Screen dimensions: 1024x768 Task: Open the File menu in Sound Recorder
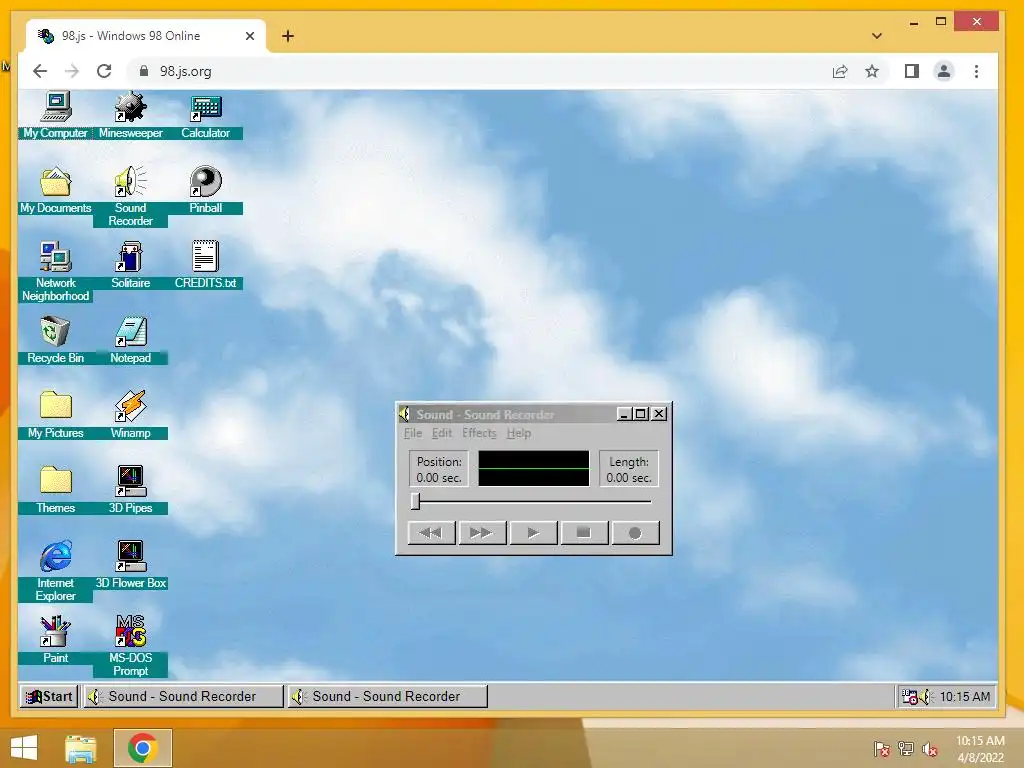tap(413, 433)
